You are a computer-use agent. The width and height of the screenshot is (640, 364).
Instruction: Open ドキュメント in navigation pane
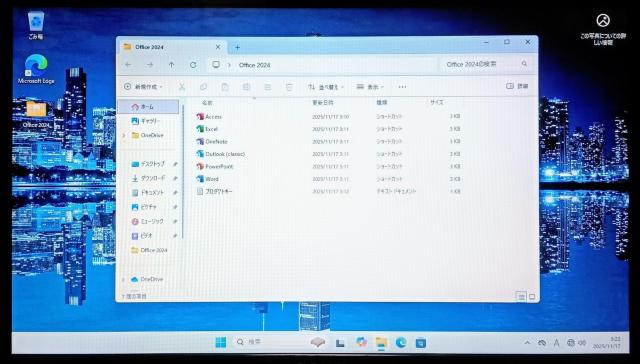pos(149,193)
